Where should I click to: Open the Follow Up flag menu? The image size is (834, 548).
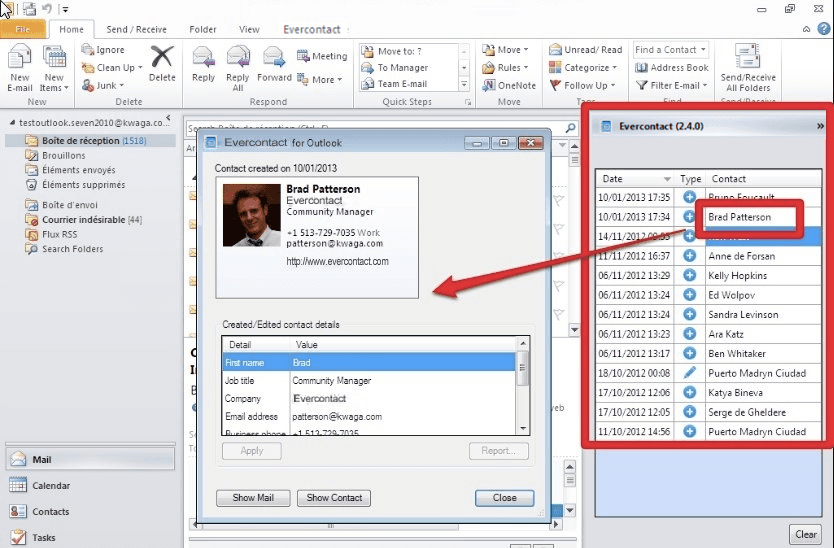[582, 85]
